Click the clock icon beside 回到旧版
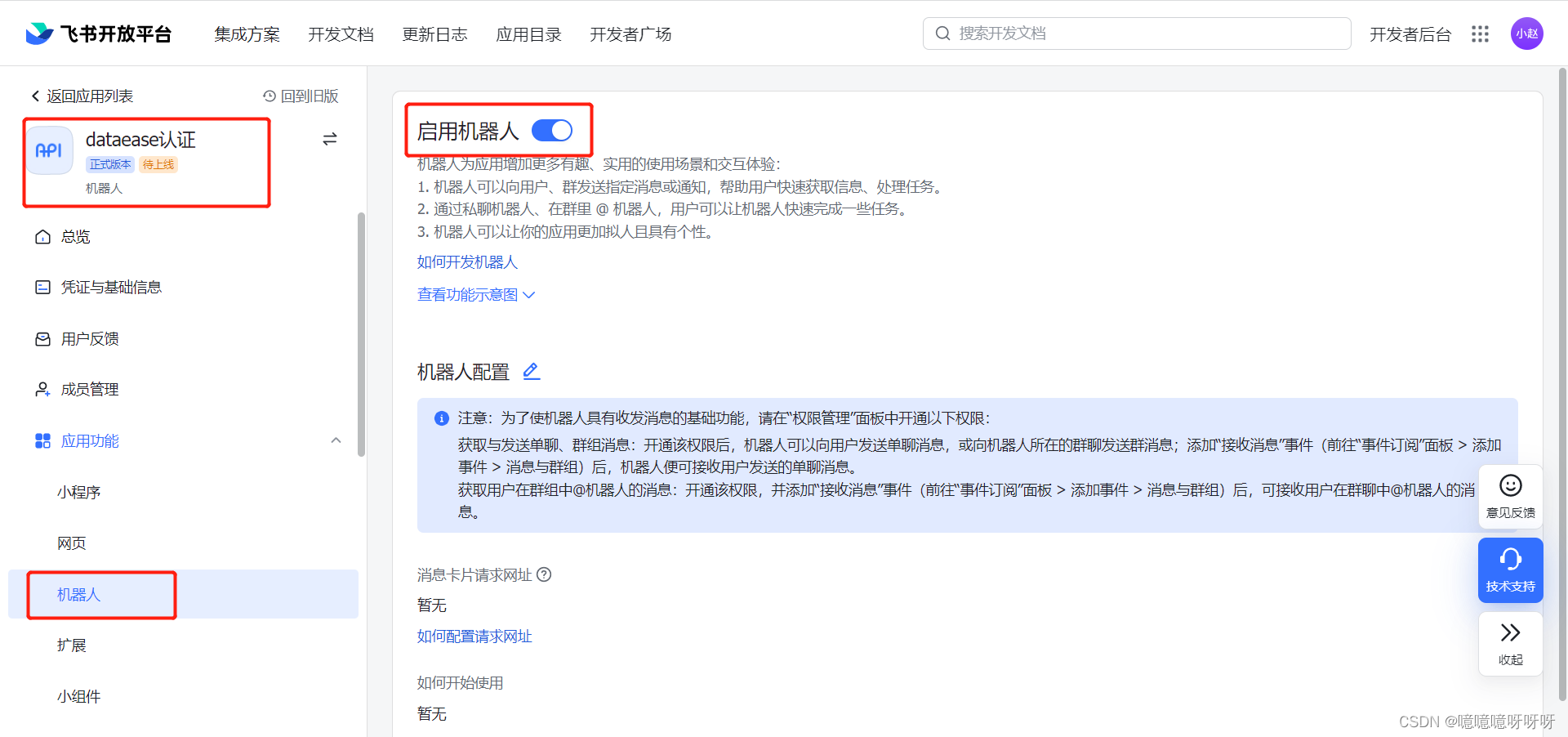The width and height of the screenshot is (1568, 737). click(268, 96)
